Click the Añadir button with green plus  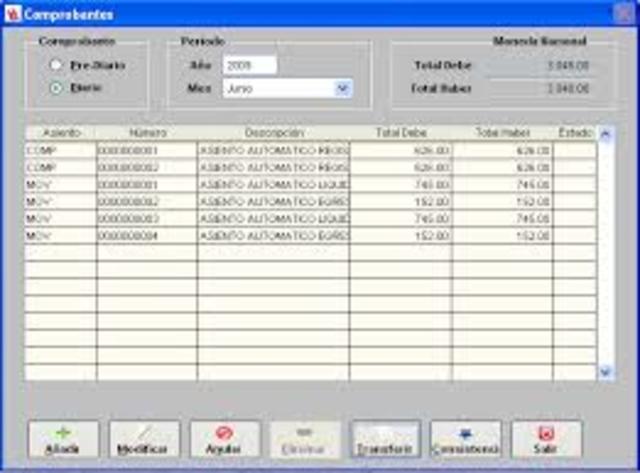click(x=63, y=439)
